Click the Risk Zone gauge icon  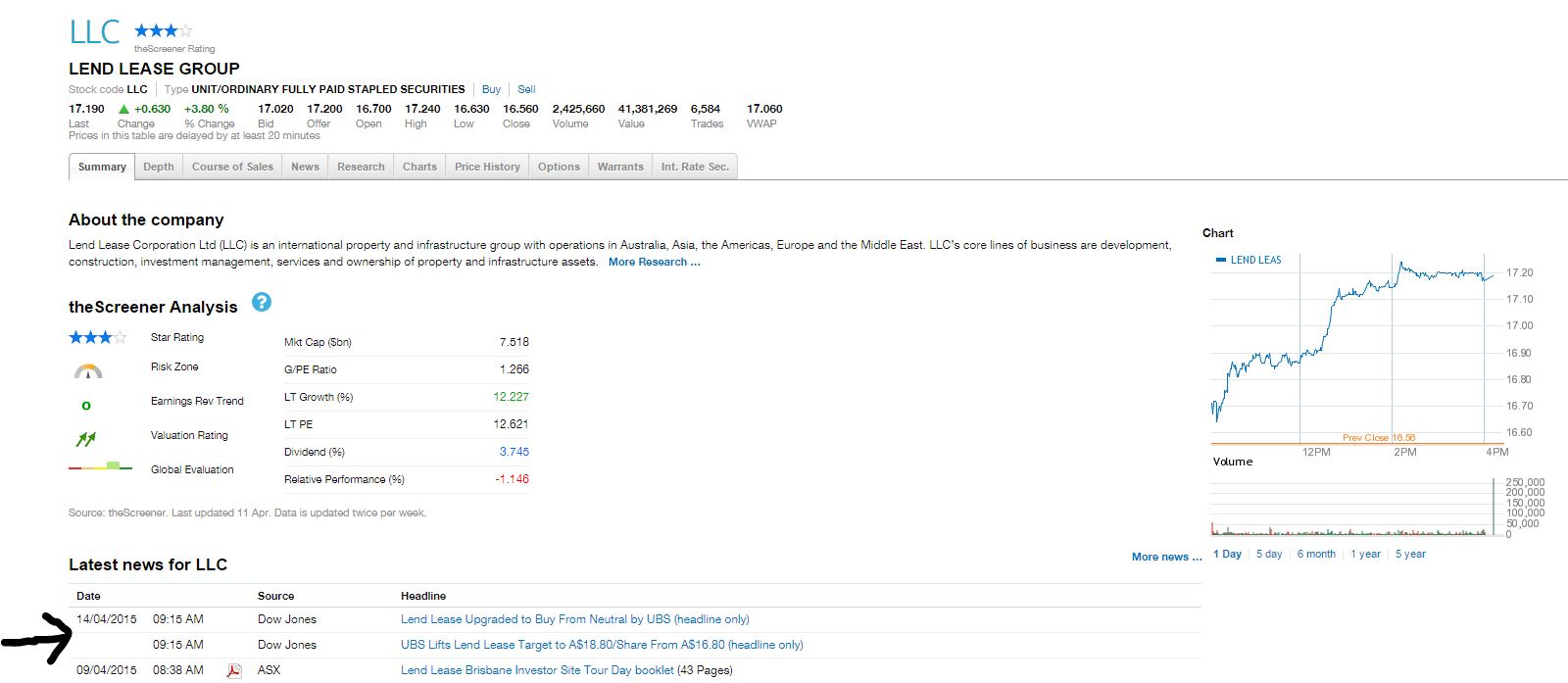[88, 371]
